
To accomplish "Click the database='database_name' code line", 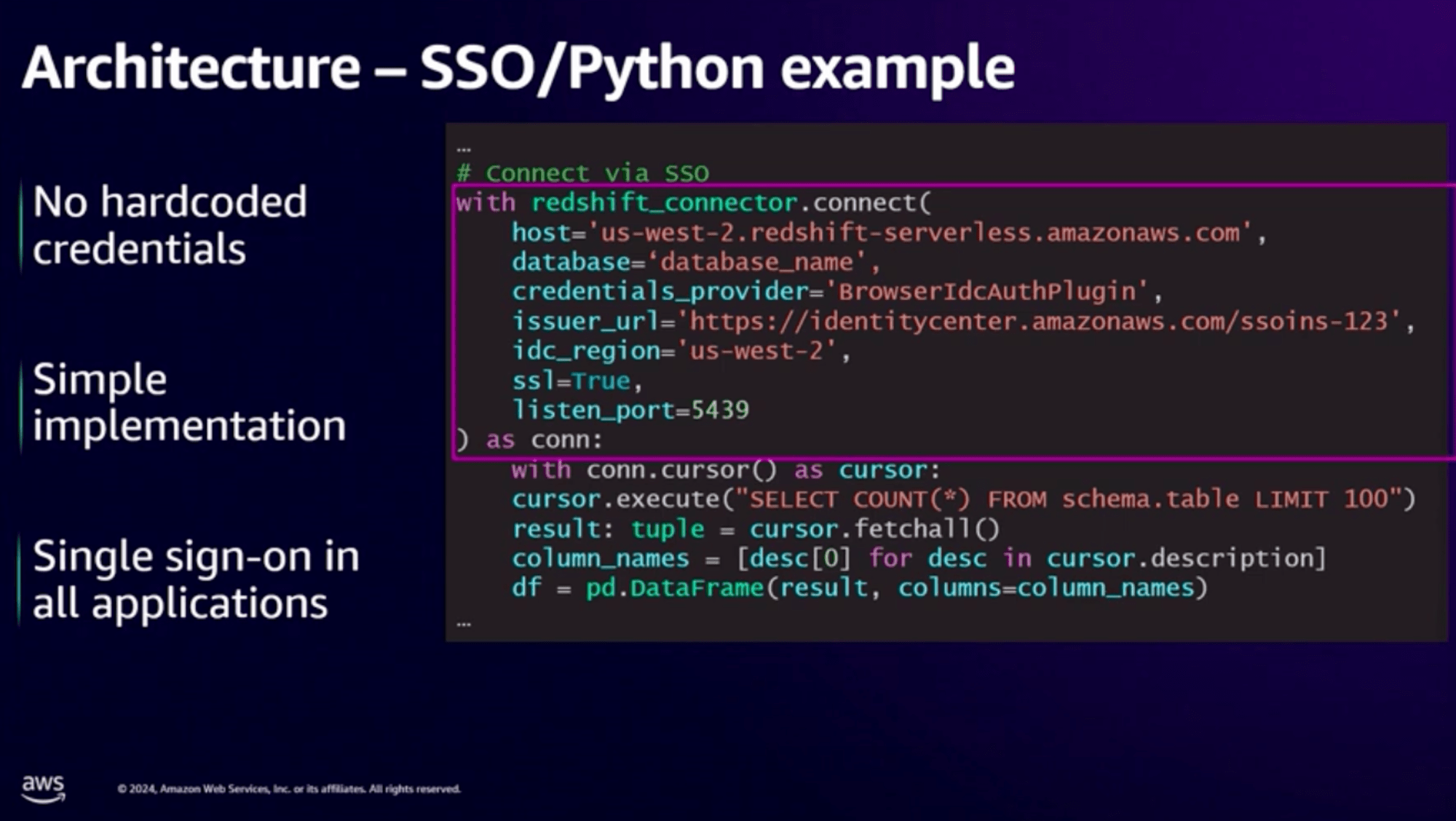I will tap(696, 262).
